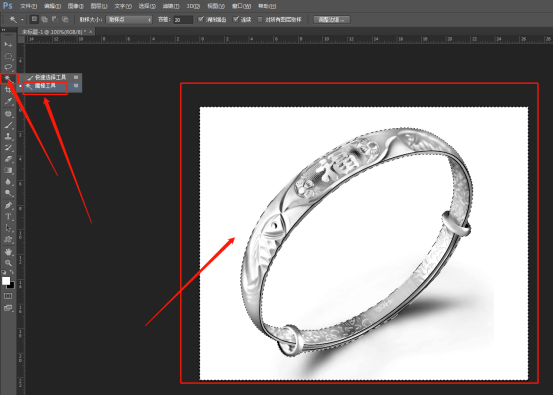The height and width of the screenshot is (395, 553).
Task: Click the Refine Edge button
Action: click(332, 20)
